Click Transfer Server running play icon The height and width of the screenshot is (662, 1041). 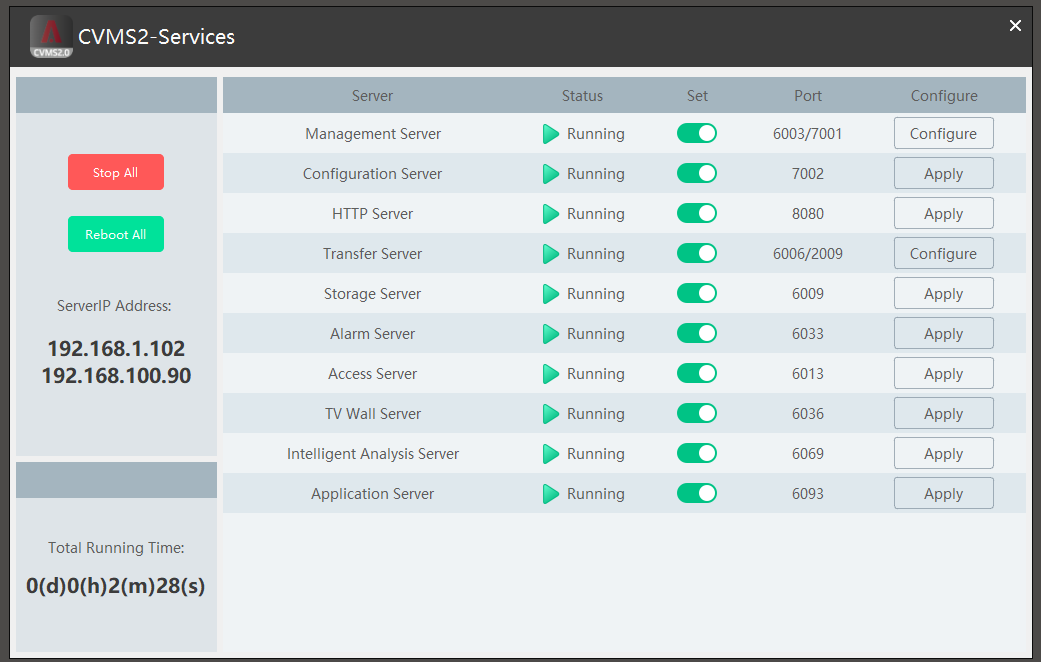point(550,254)
